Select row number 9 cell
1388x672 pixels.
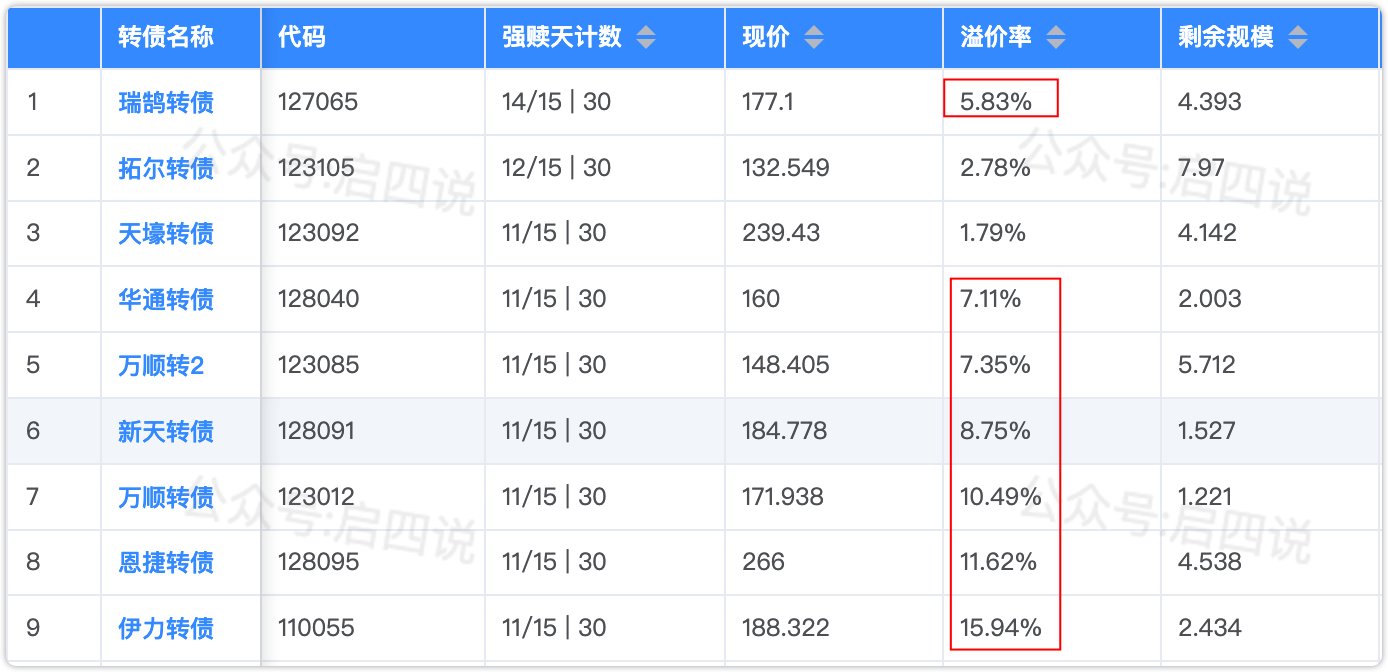34,629
